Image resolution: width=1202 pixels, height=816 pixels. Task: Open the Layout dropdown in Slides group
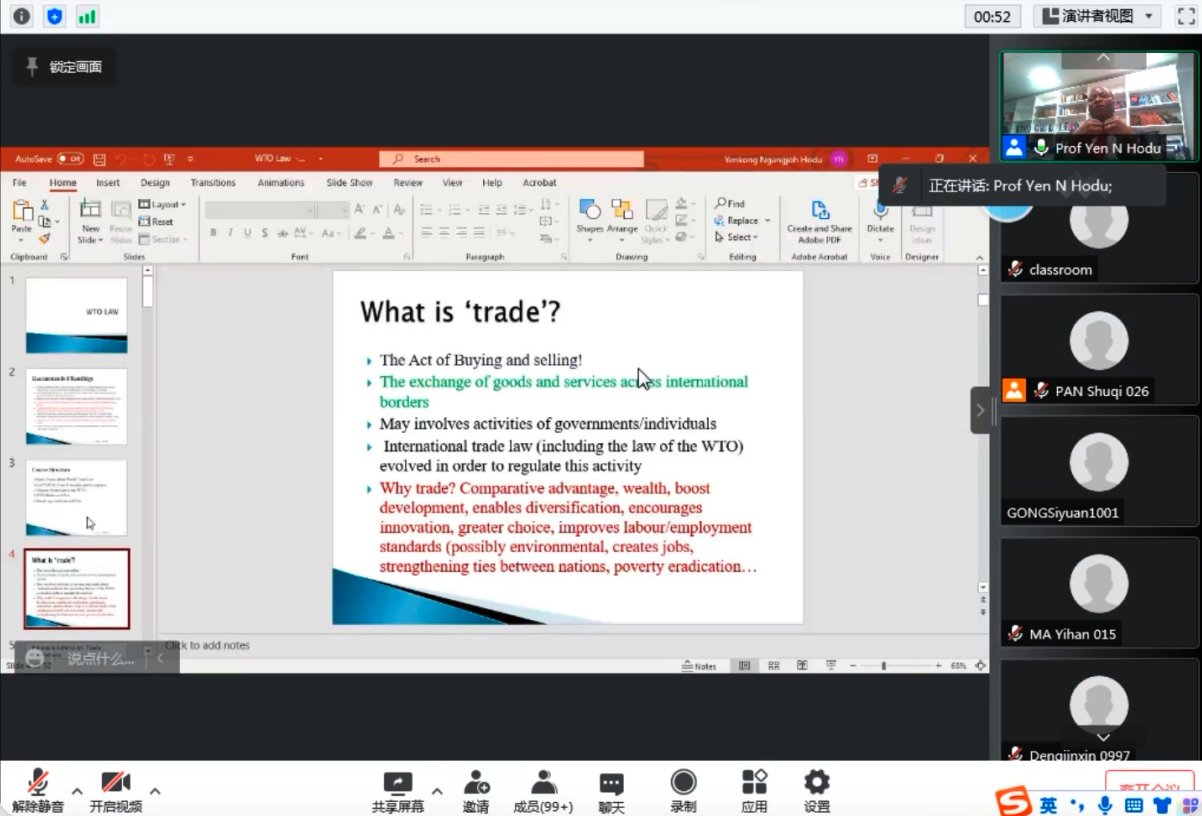tap(162, 204)
